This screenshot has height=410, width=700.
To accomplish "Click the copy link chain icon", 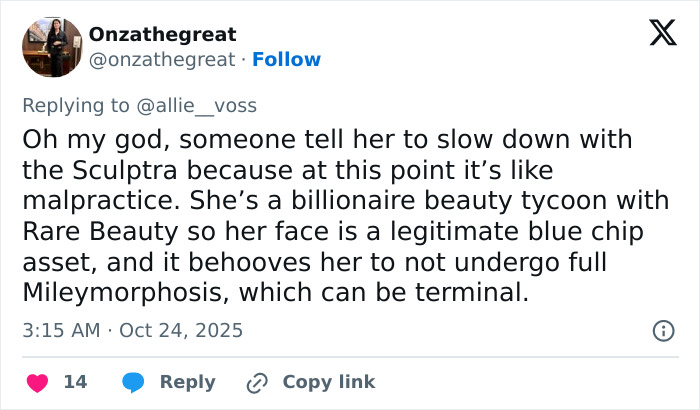I will [257, 382].
